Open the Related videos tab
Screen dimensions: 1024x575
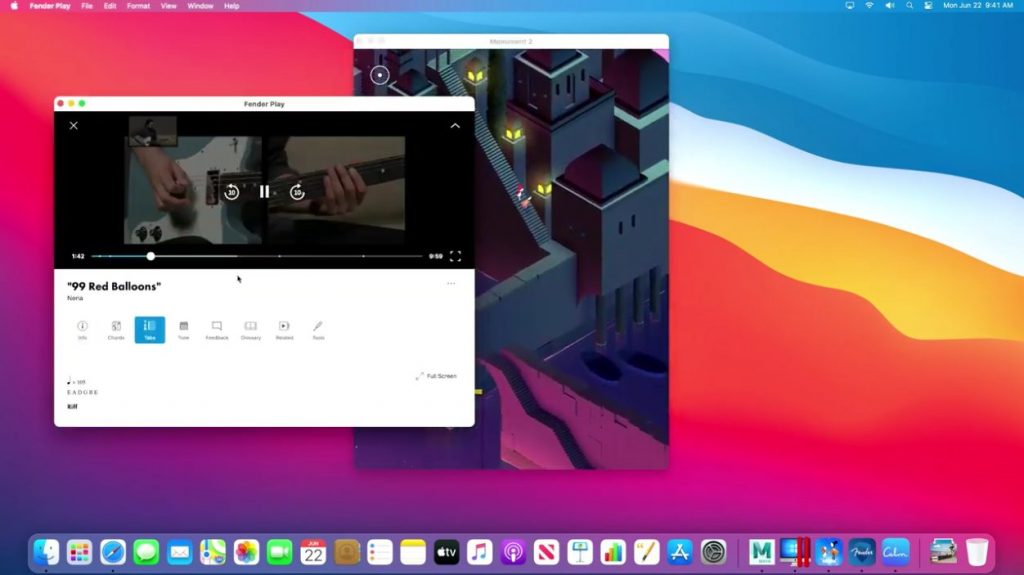pos(284,330)
